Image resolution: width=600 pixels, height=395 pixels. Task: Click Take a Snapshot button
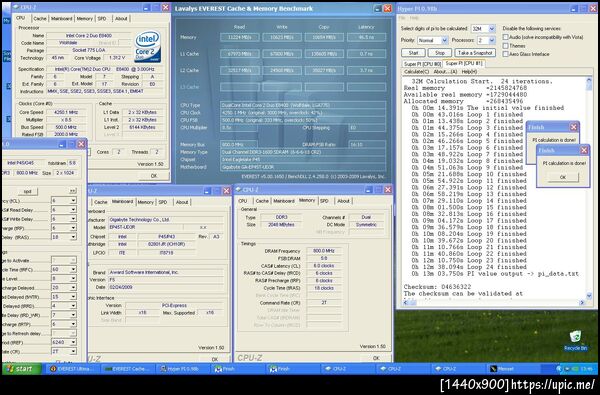point(475,53)
